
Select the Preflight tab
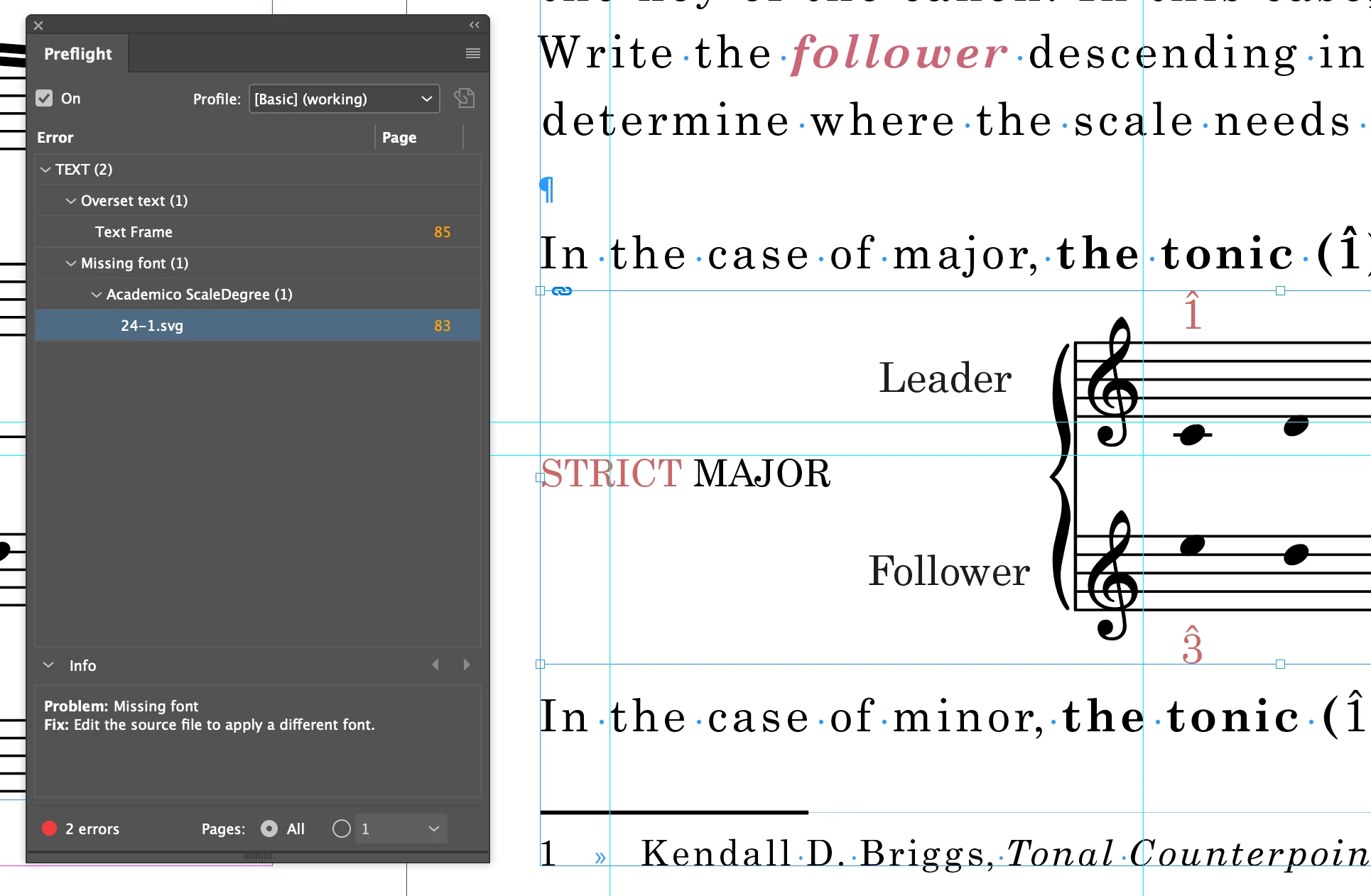click(x=78, y=54)
